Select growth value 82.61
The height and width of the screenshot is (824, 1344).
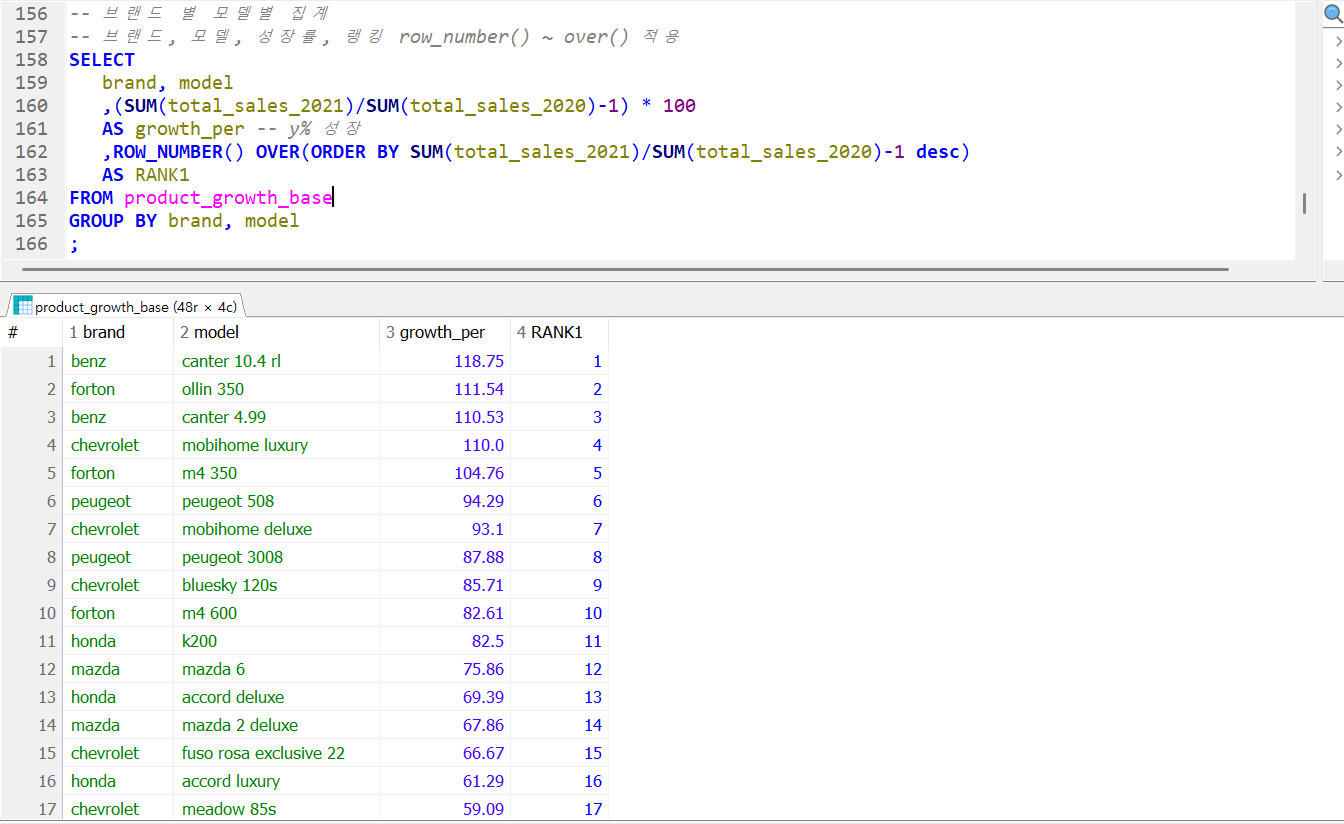445,613
